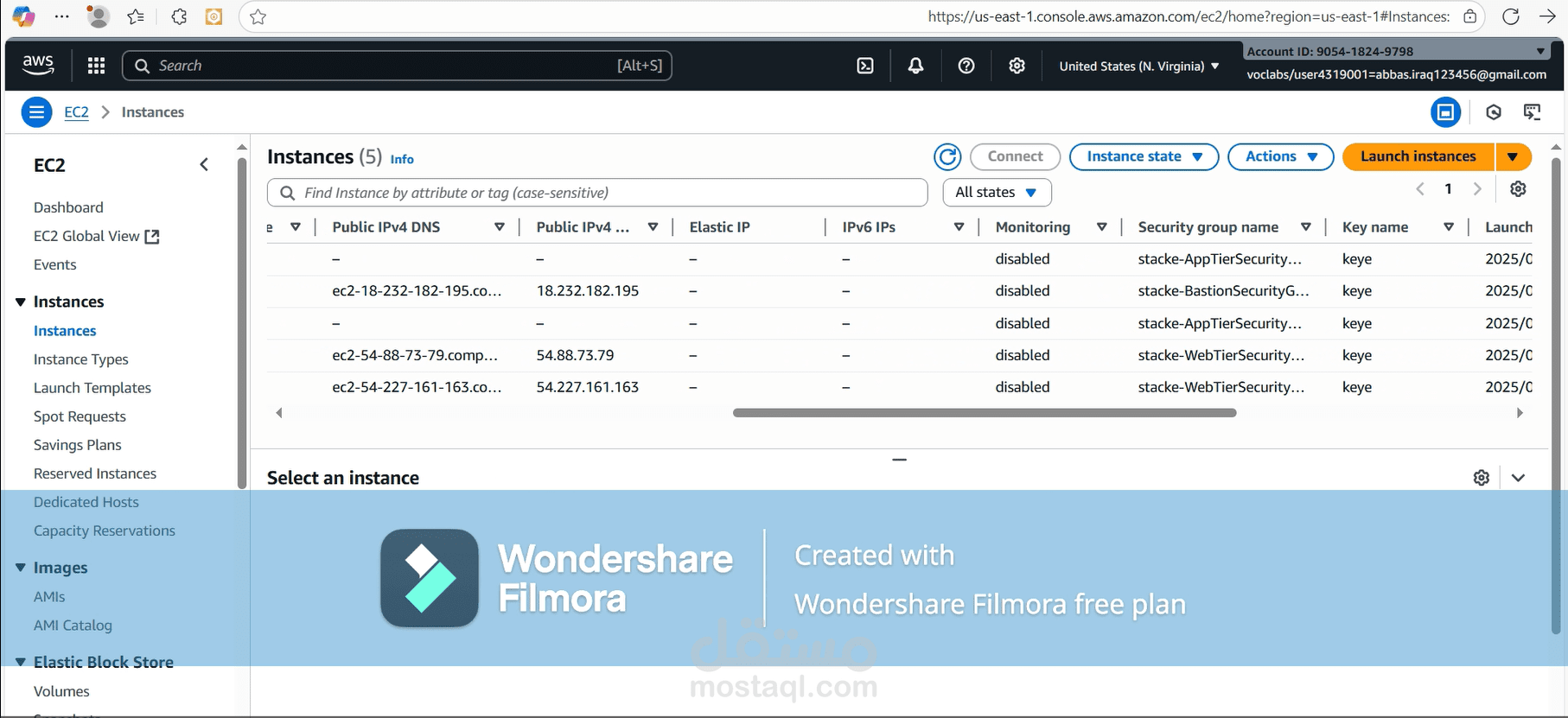
Task: Open Dashboard in the sidebar
Action: click(x=68, y=207)
